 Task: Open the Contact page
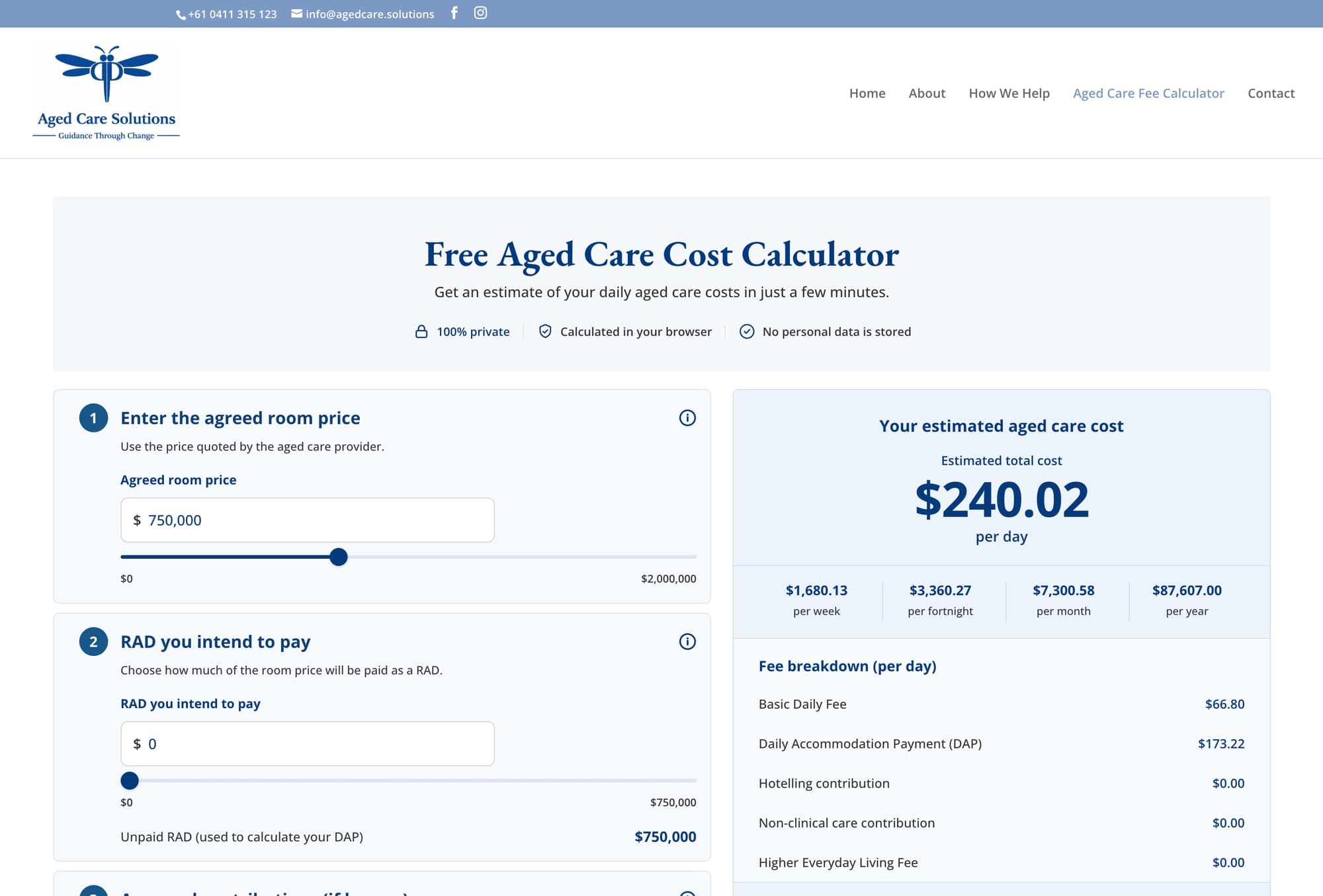coord(1271,93)
